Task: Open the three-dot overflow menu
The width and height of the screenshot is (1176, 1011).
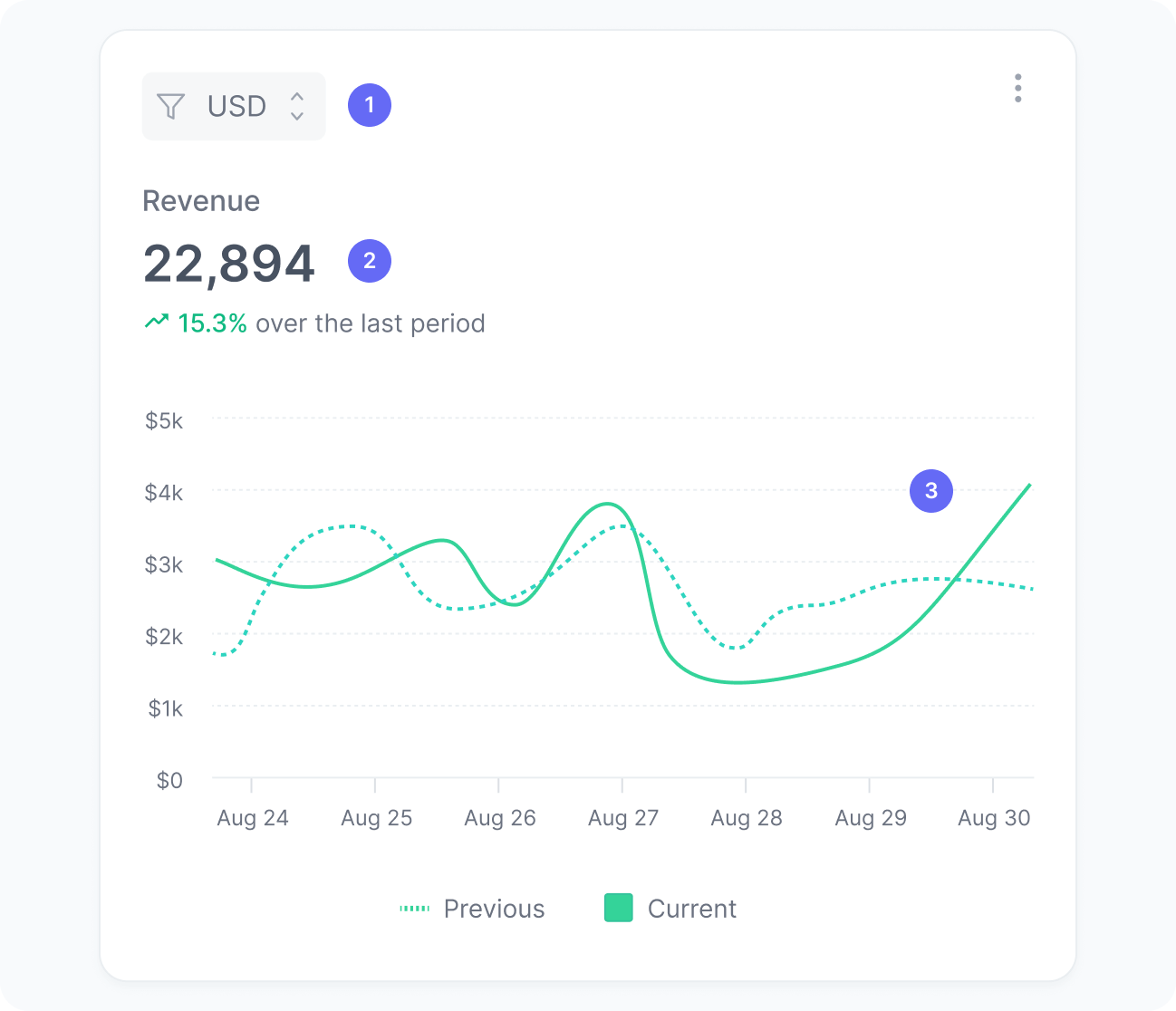Action: coord(1017,88)
